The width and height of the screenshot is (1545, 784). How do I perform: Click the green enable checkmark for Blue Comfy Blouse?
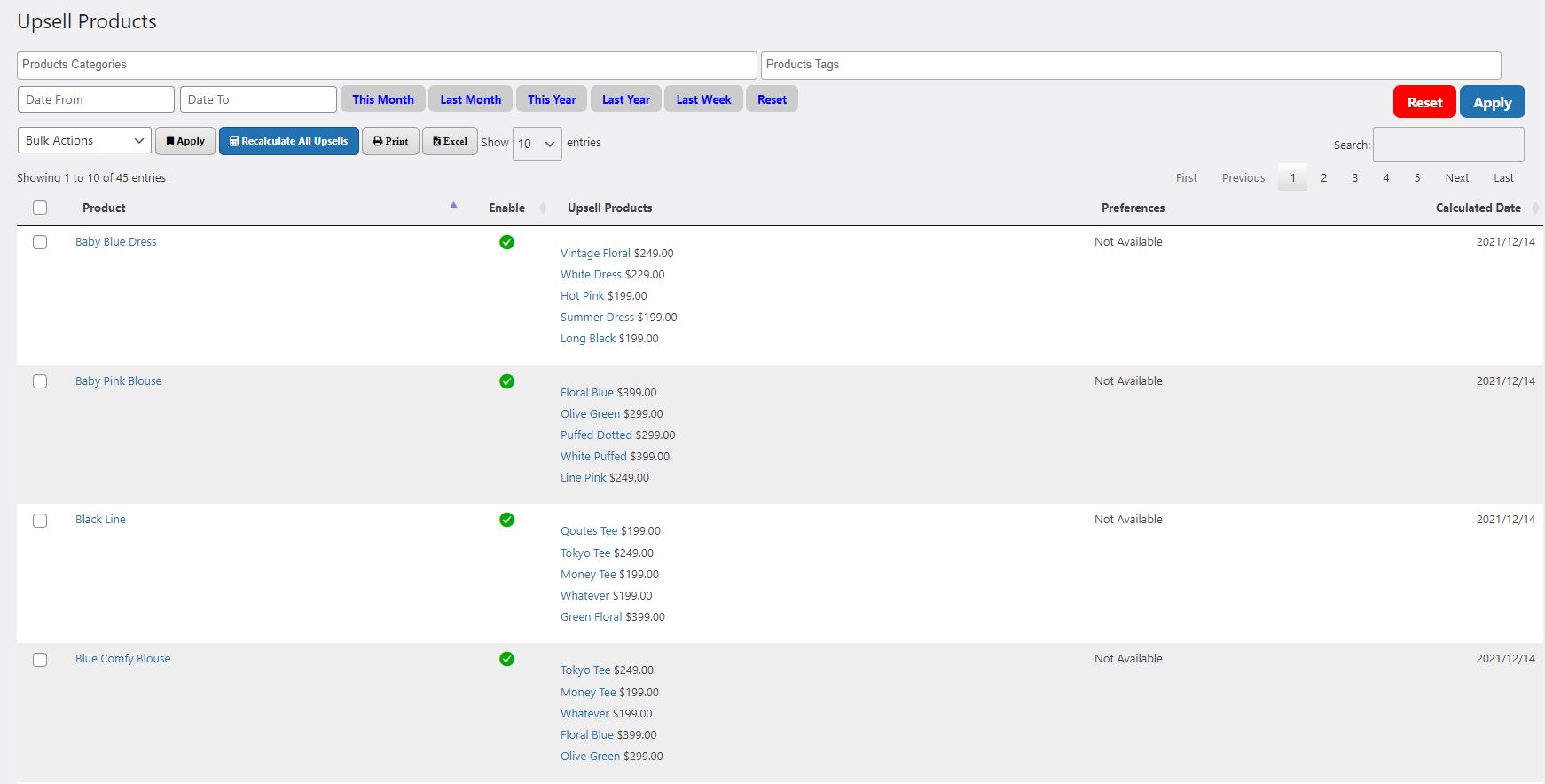506,659
